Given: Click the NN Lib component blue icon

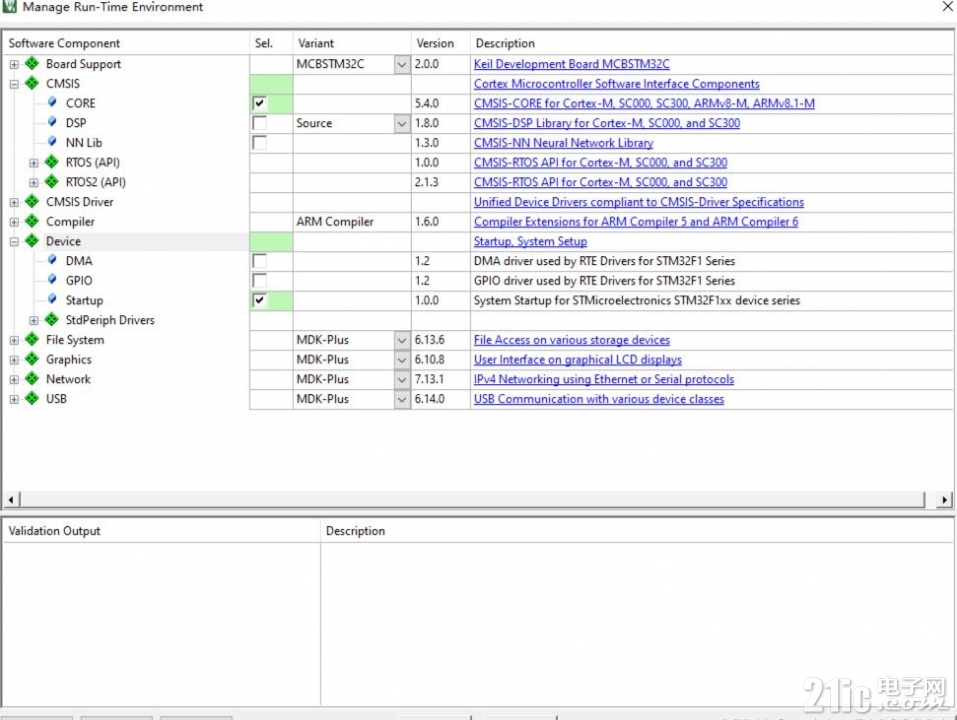Looking at the screenshot, I should [x=52, y=142].
